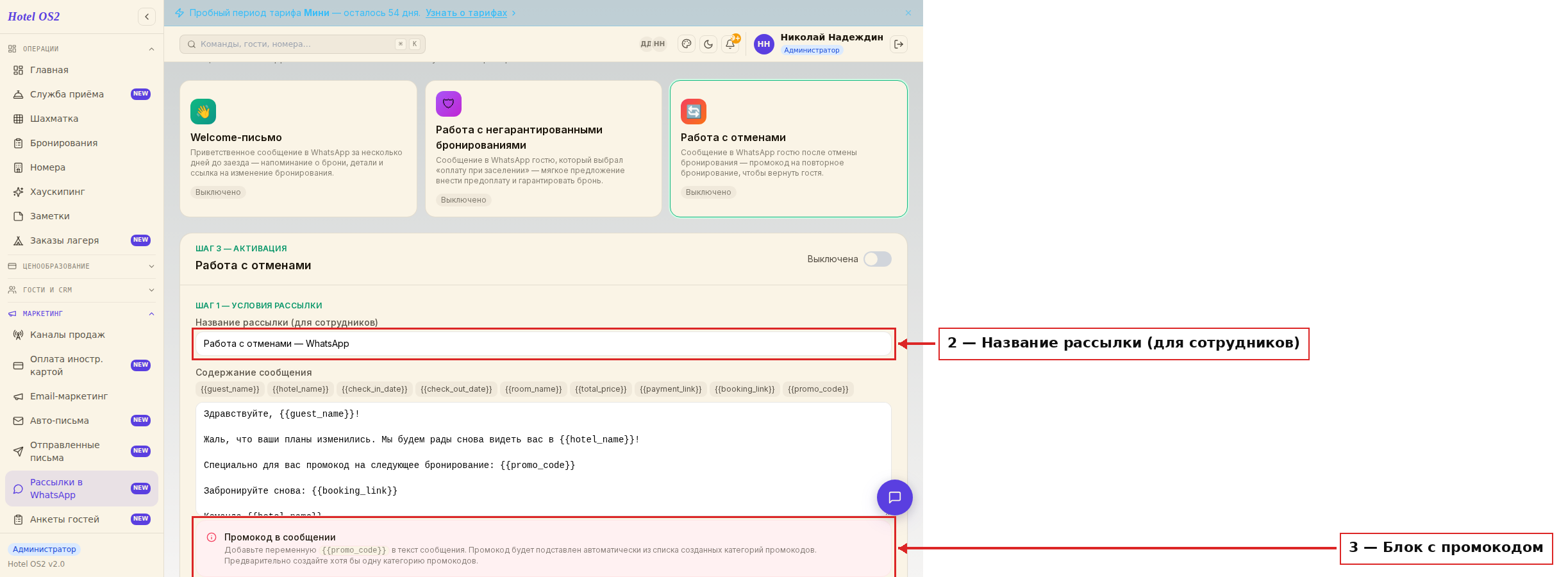This screenshot has width=1568, height=577.
Task: Select the Welcome-письмо scenario card
Action: click(299, 149)
